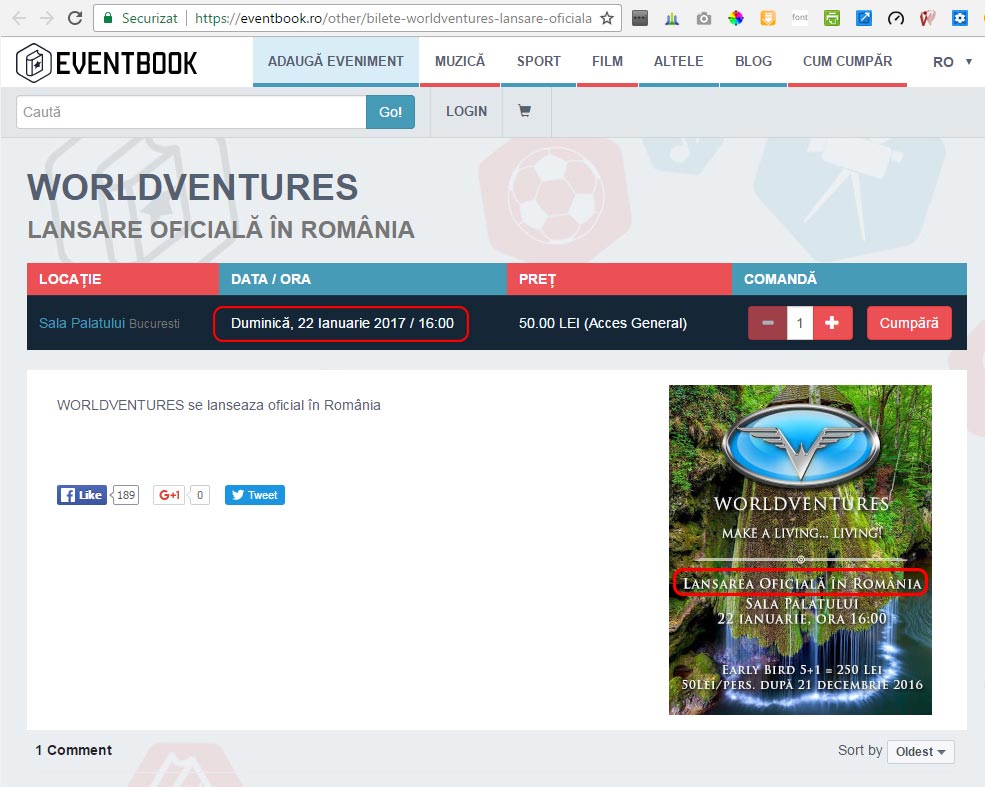The width and height of the screenshot is (985, 787).
Task: Click the LANSARE OFICIALĂ ÎN ROMÂNIA subtitle
Action: point(221,229)
